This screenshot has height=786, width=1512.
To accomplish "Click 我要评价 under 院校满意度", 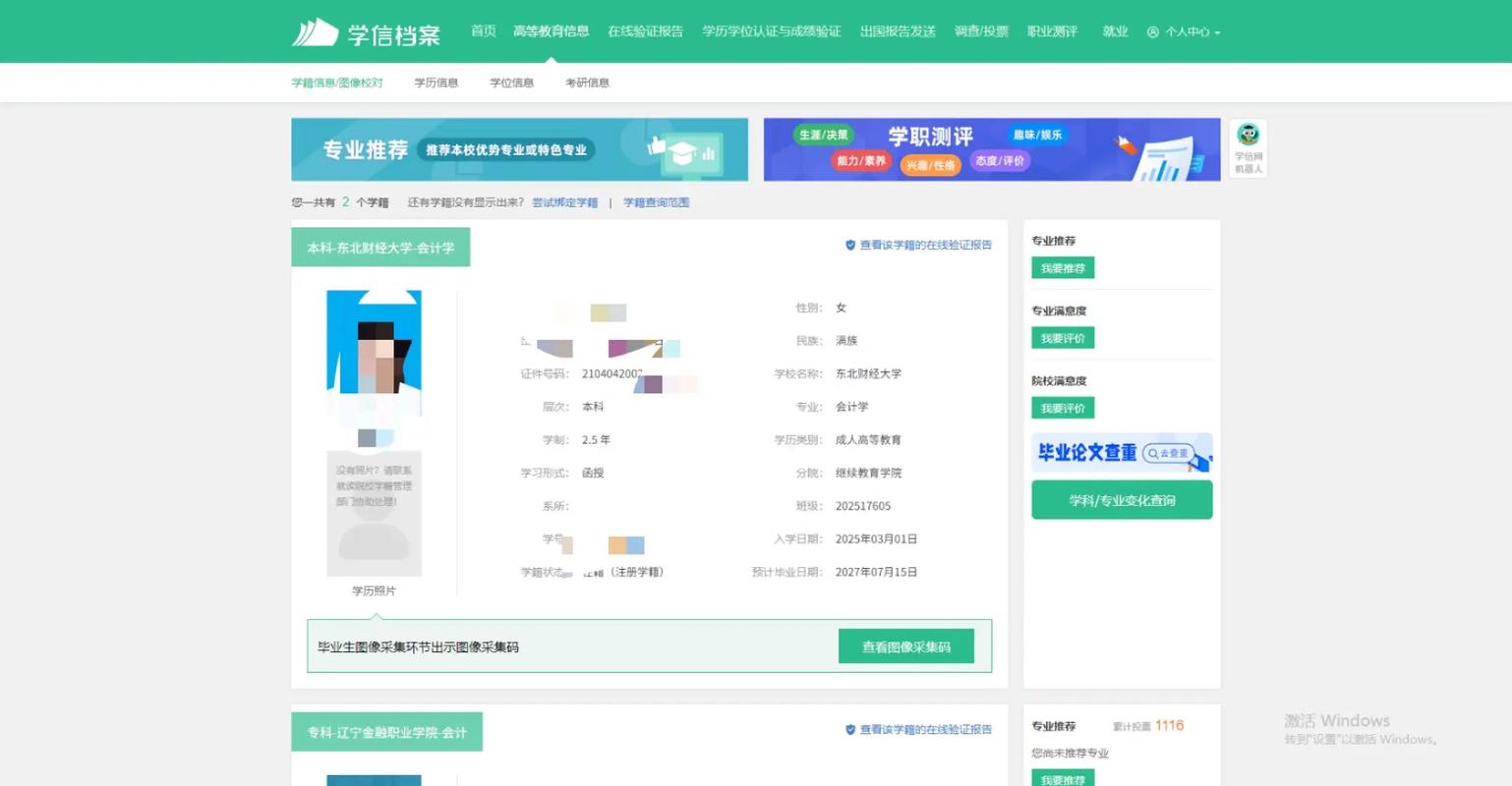I will coord(1063,408).
